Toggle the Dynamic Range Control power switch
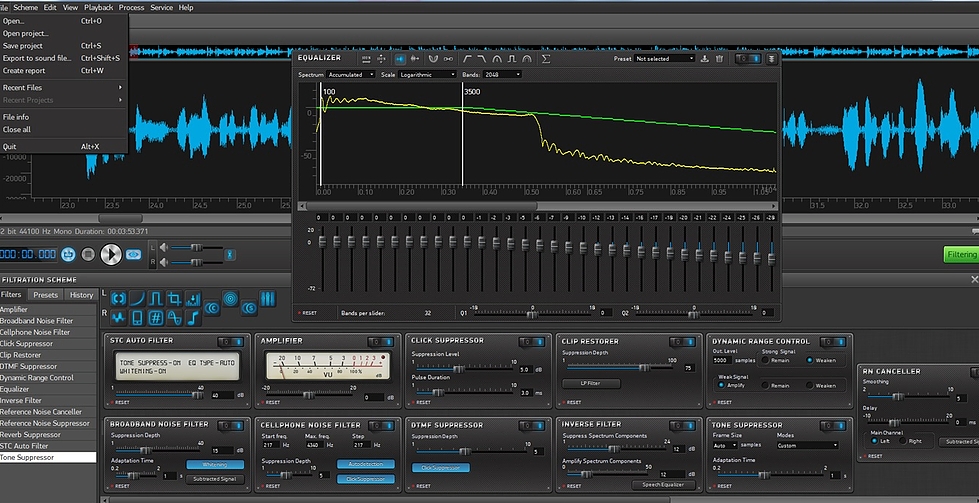Viewport: 979px width, 503px height. (834, 342)
